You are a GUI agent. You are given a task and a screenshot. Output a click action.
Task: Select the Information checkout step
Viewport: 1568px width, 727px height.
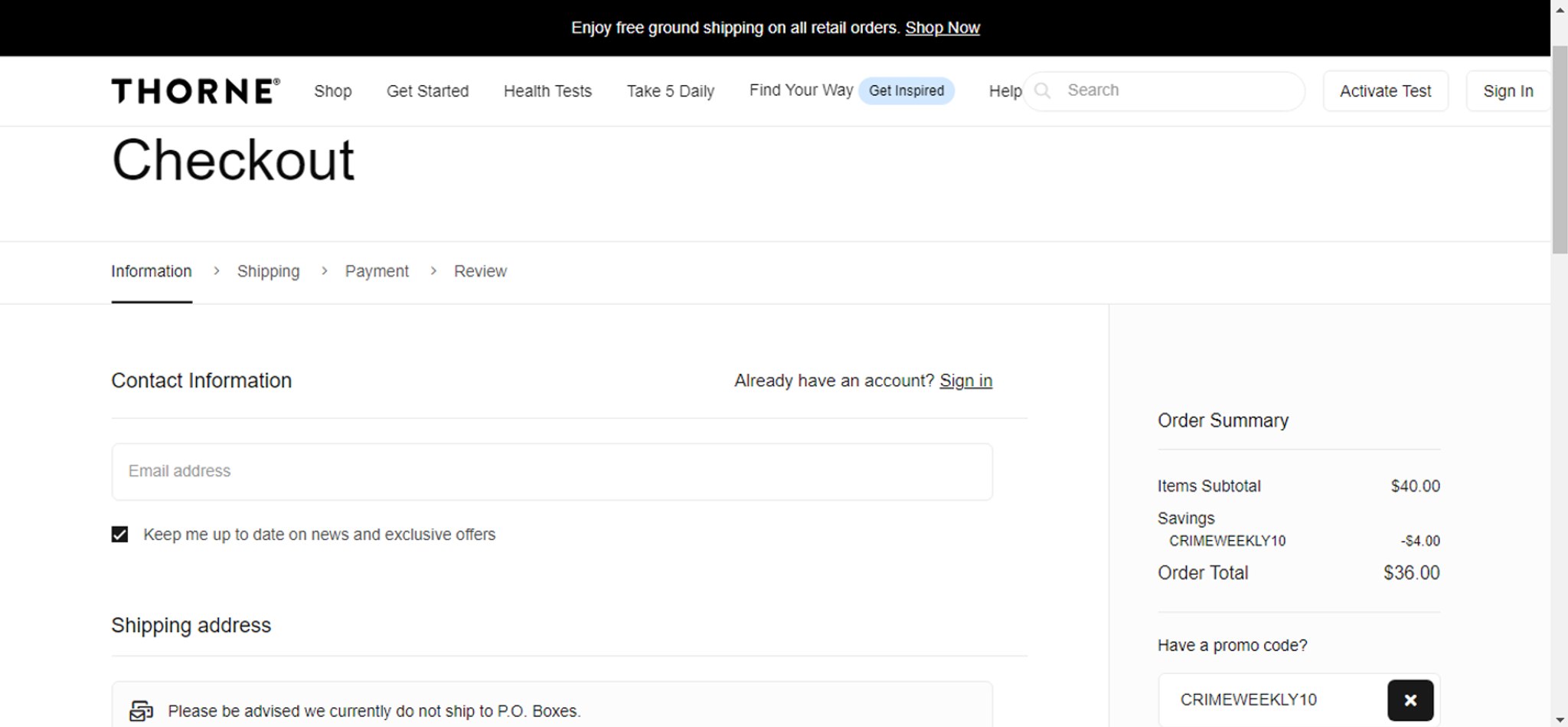(x=152, y=271)
